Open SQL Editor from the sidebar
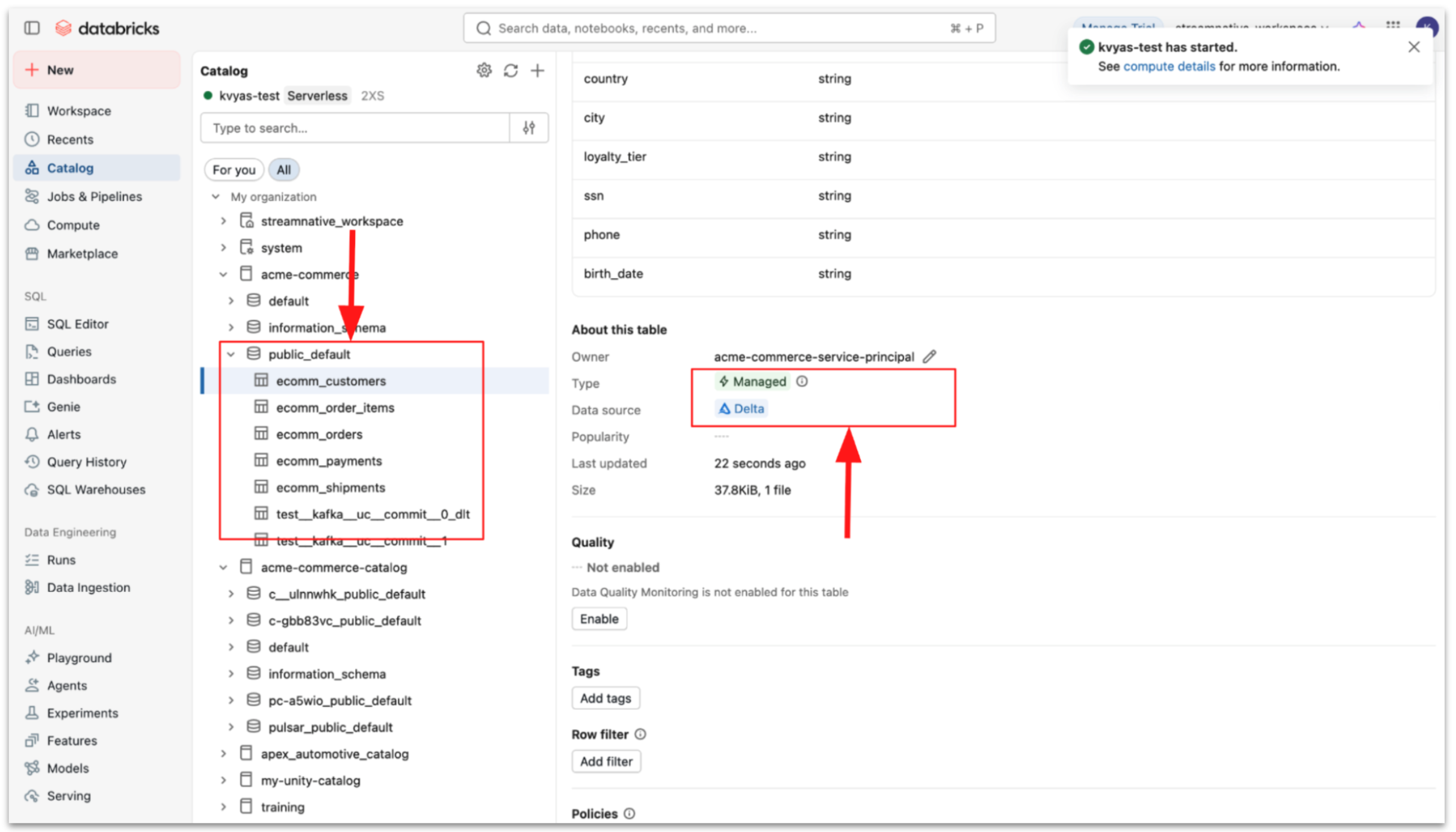Image resolution: width=1456 pixels, height=832 pixels. [77, 324]
